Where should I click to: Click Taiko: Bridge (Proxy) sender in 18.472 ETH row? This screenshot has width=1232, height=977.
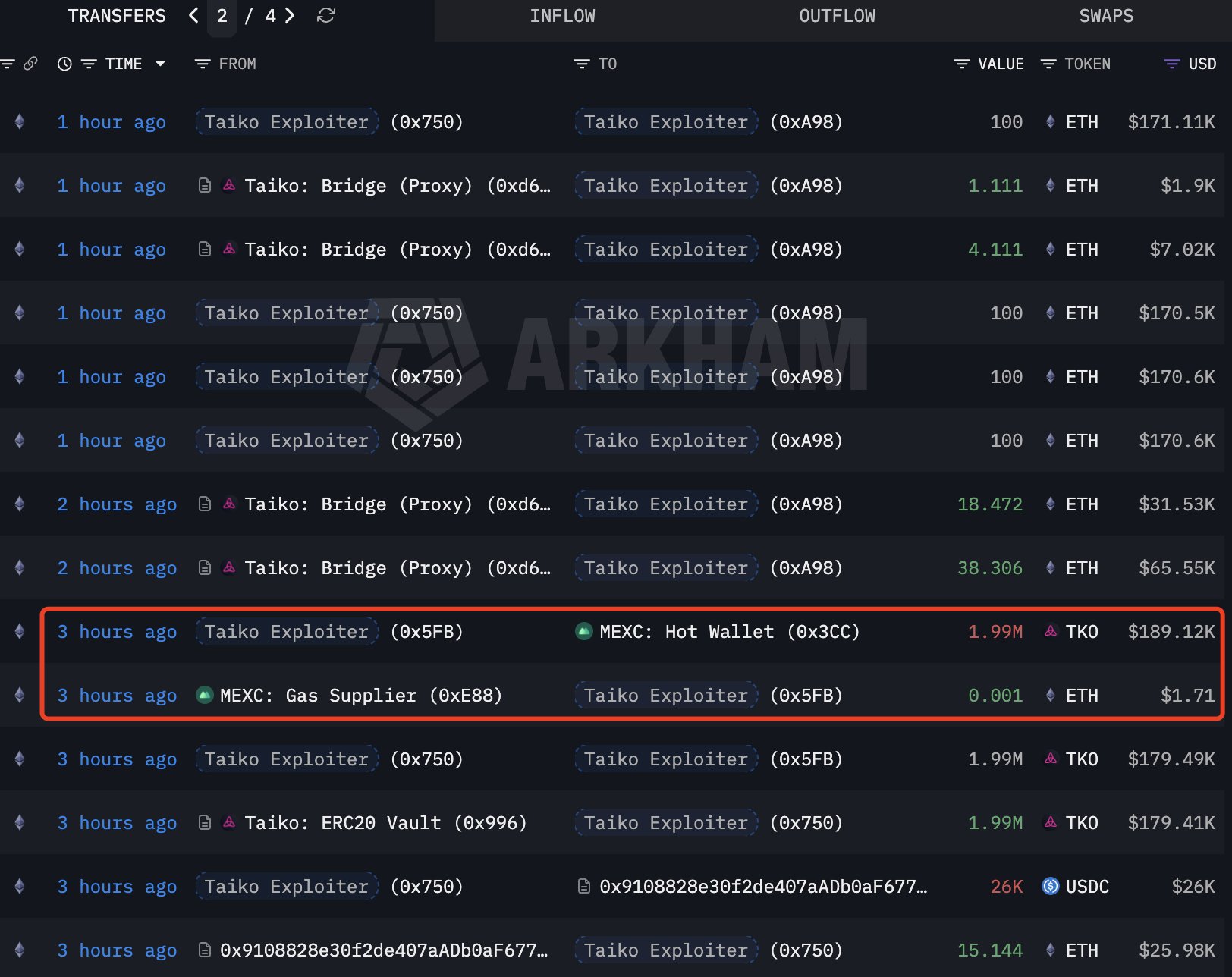coord(398,504)
